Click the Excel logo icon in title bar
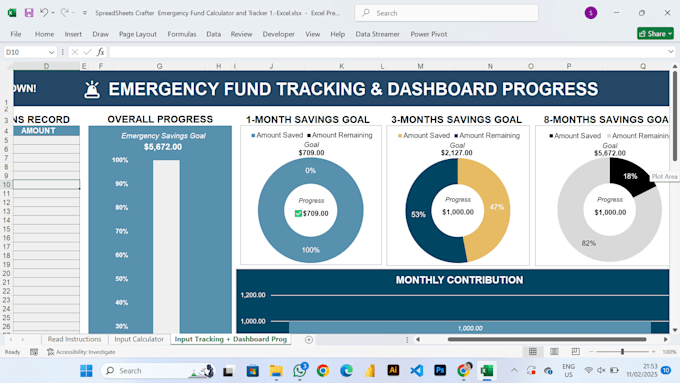This screenshot has height=383, width=680. pyautogui.click(x=12, y=13)
